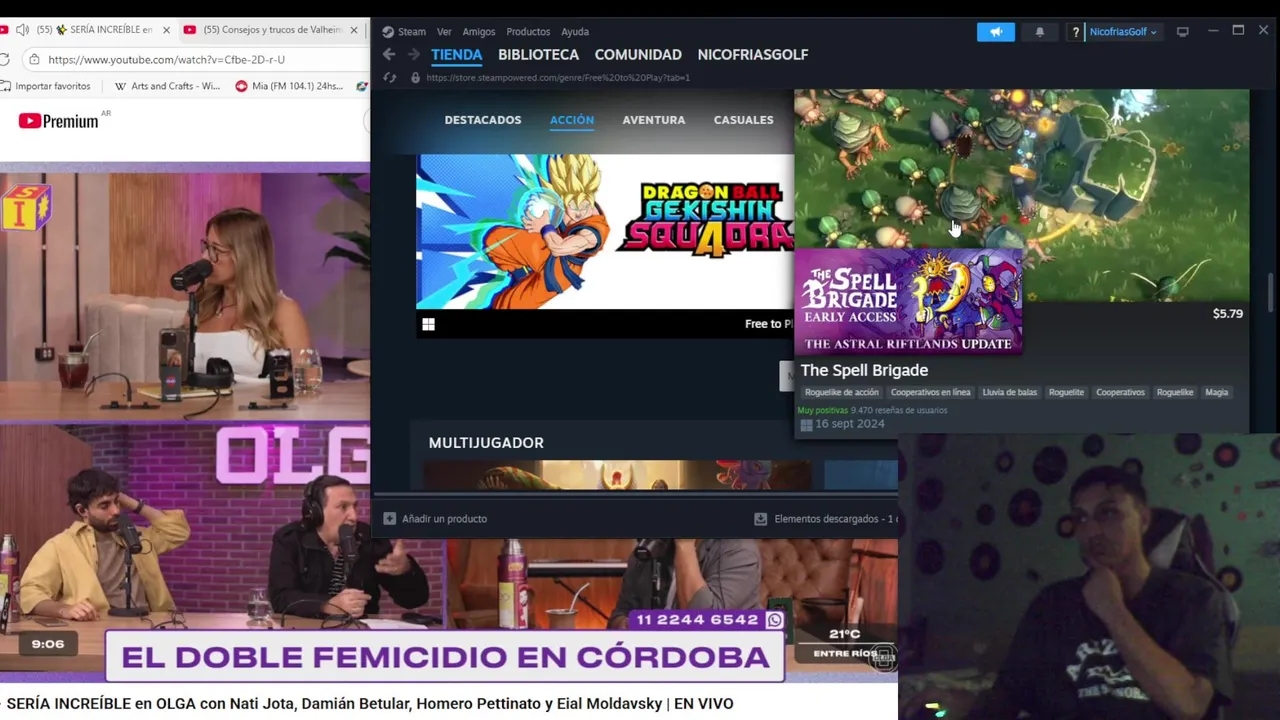
Task: Select the Roguelike de acción tag
Action: click(841, 392)
